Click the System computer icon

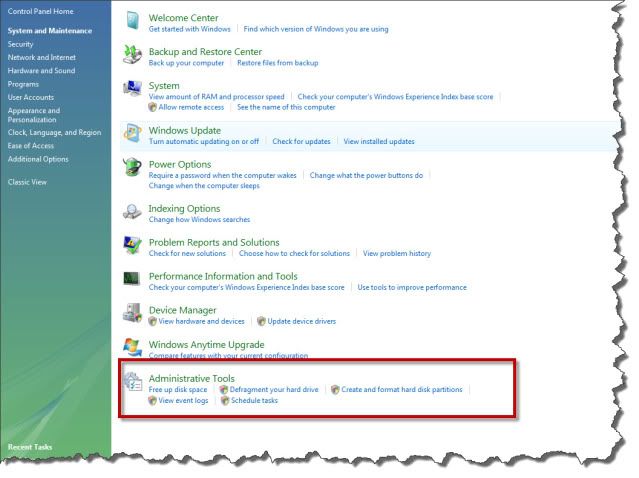click(x=132, y=88)
